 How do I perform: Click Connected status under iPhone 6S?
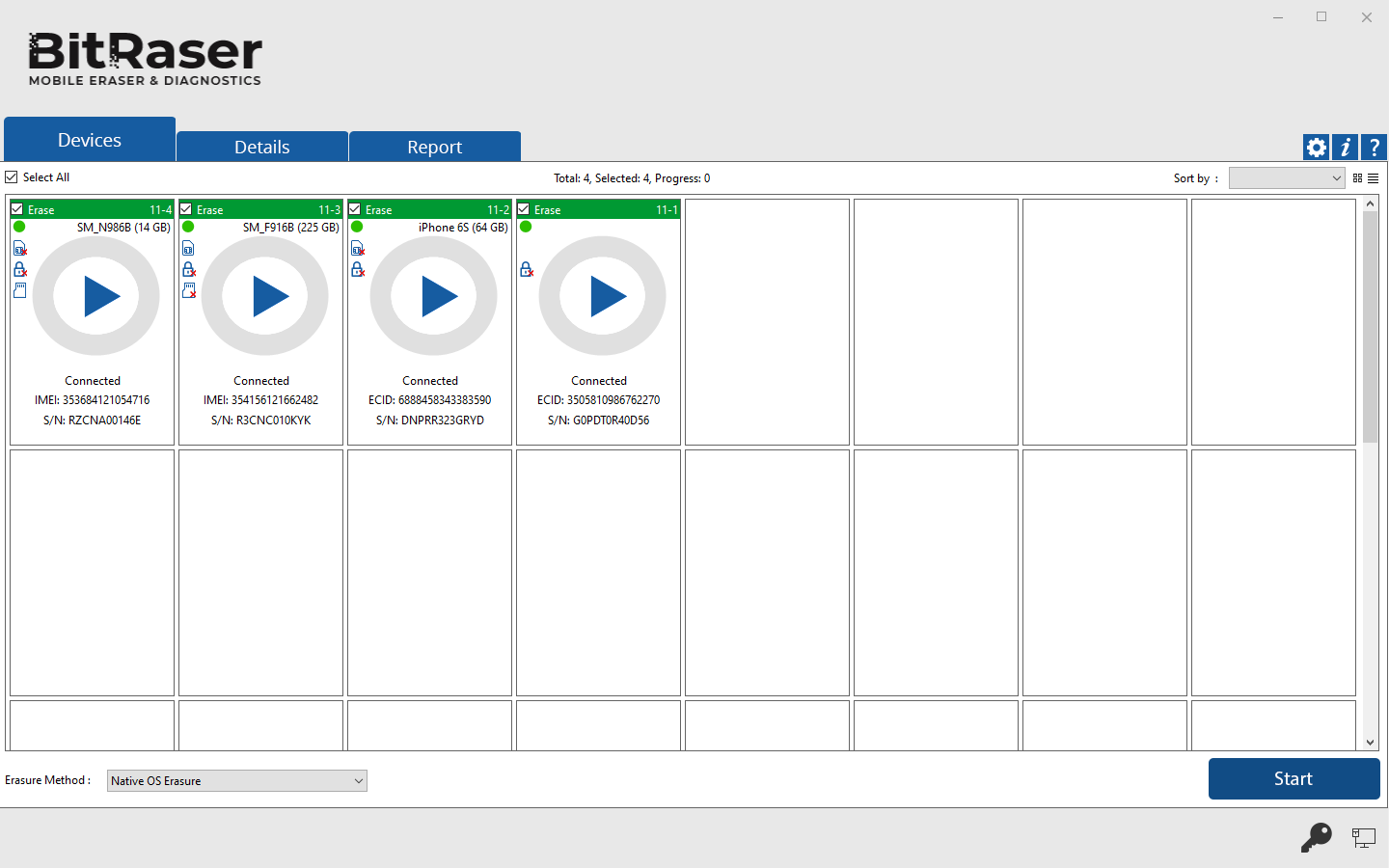(430, 381)
